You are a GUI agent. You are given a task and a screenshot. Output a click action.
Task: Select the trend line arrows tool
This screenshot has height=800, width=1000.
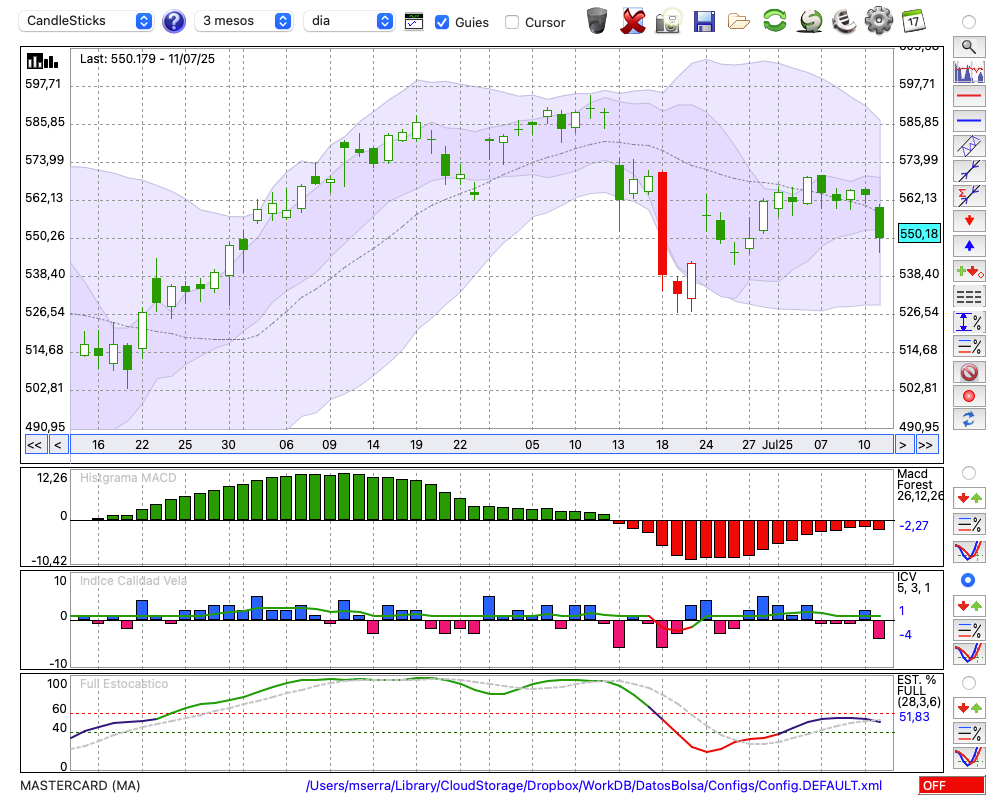969,170
